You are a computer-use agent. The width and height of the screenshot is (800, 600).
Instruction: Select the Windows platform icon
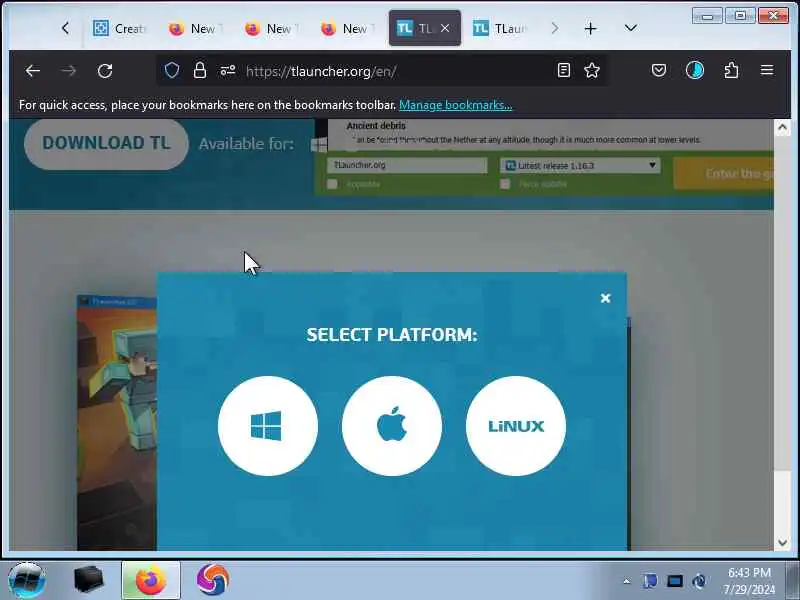point(268,426)
